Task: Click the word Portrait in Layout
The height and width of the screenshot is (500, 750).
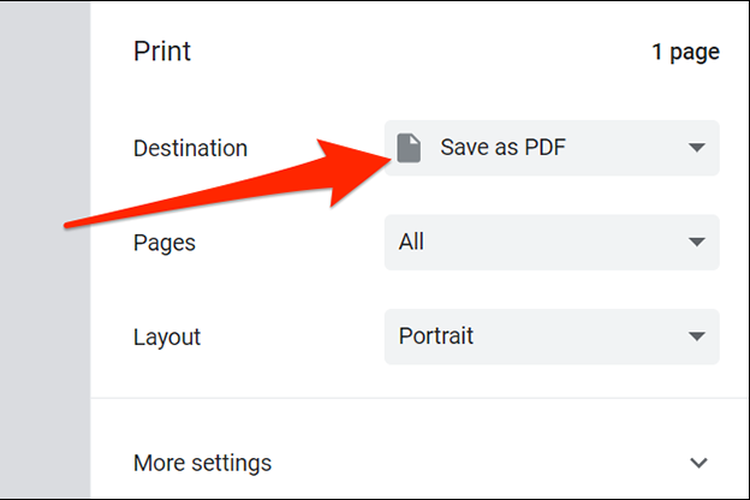Action: [436, 336]
